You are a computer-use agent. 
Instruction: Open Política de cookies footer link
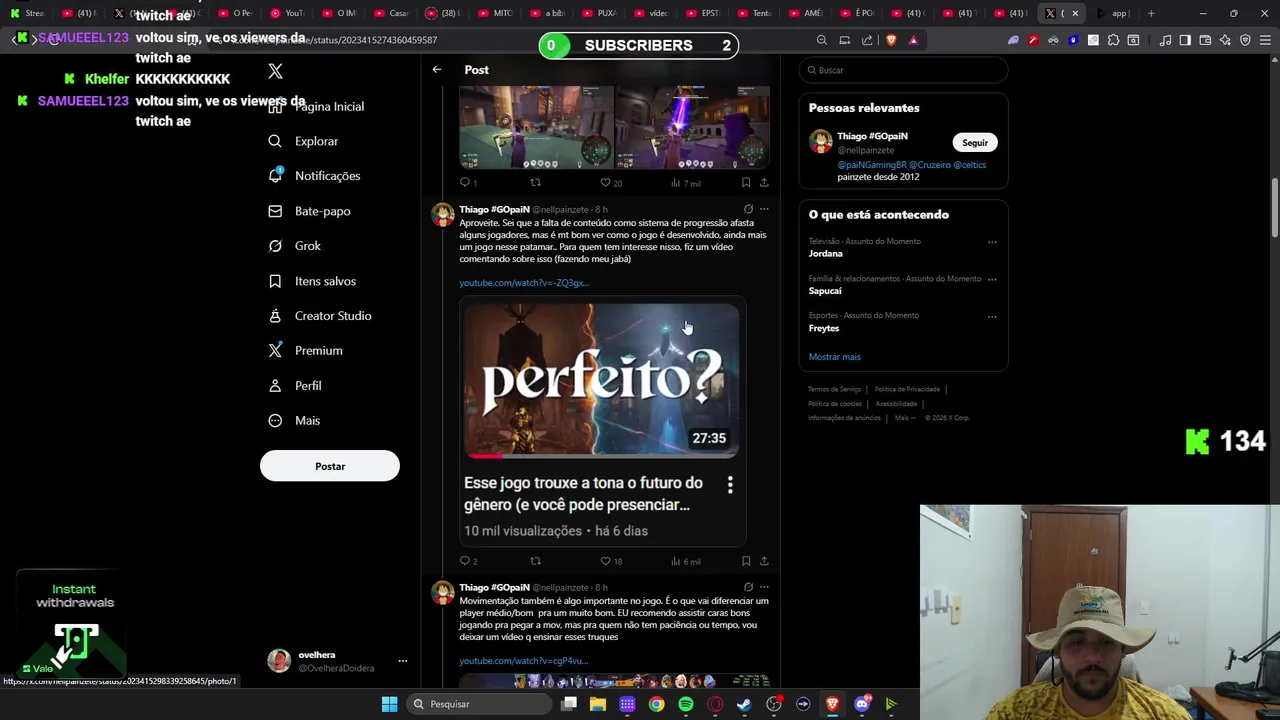pyautogui.click(x=834, y=404)
